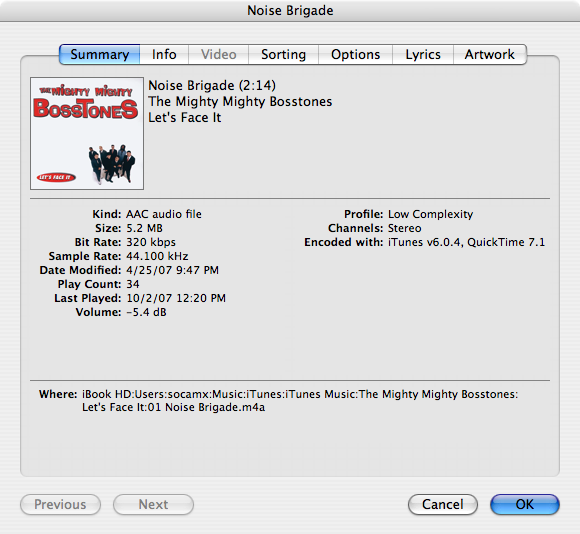The image size is (580, 534).
Task: Click the Previous button
Action: click(x=60, y=504)
